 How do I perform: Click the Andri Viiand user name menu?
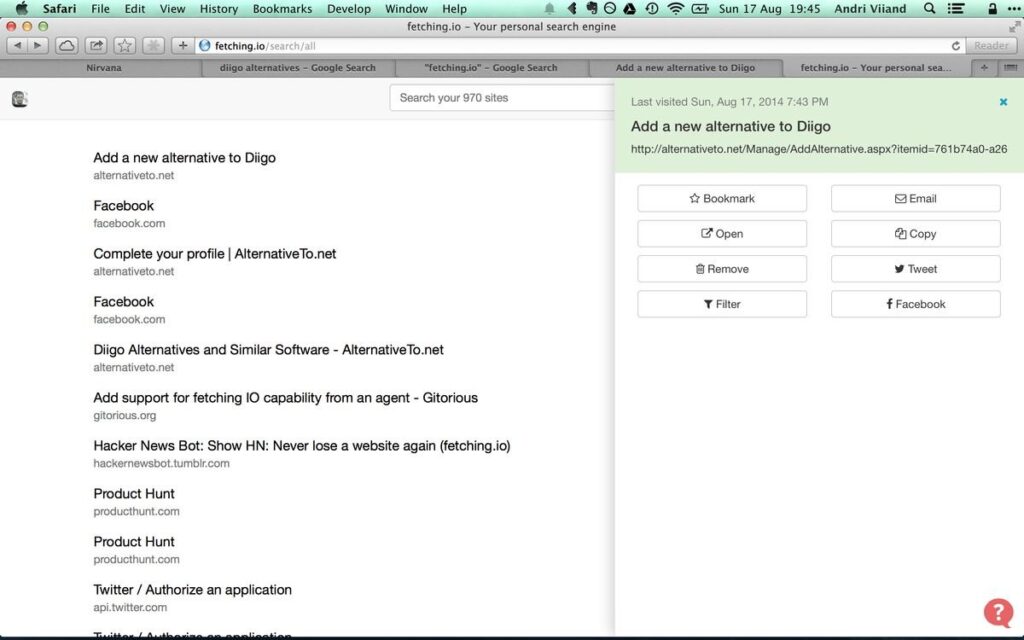(x=870, y=8)
